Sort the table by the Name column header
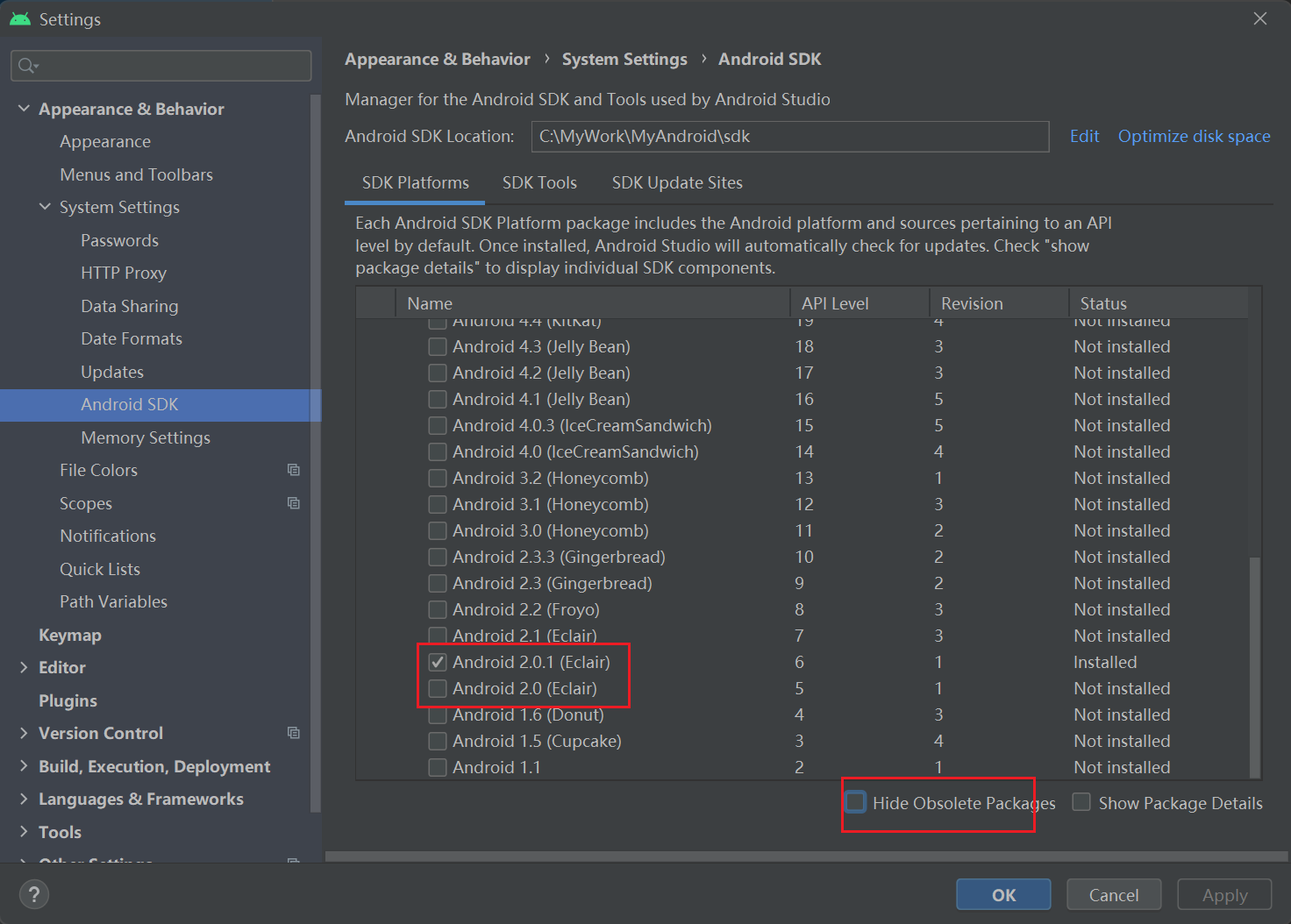Image resolution: width=1291 pixels, height=924 pixels. pyautogui.click(x=593, y=303)
